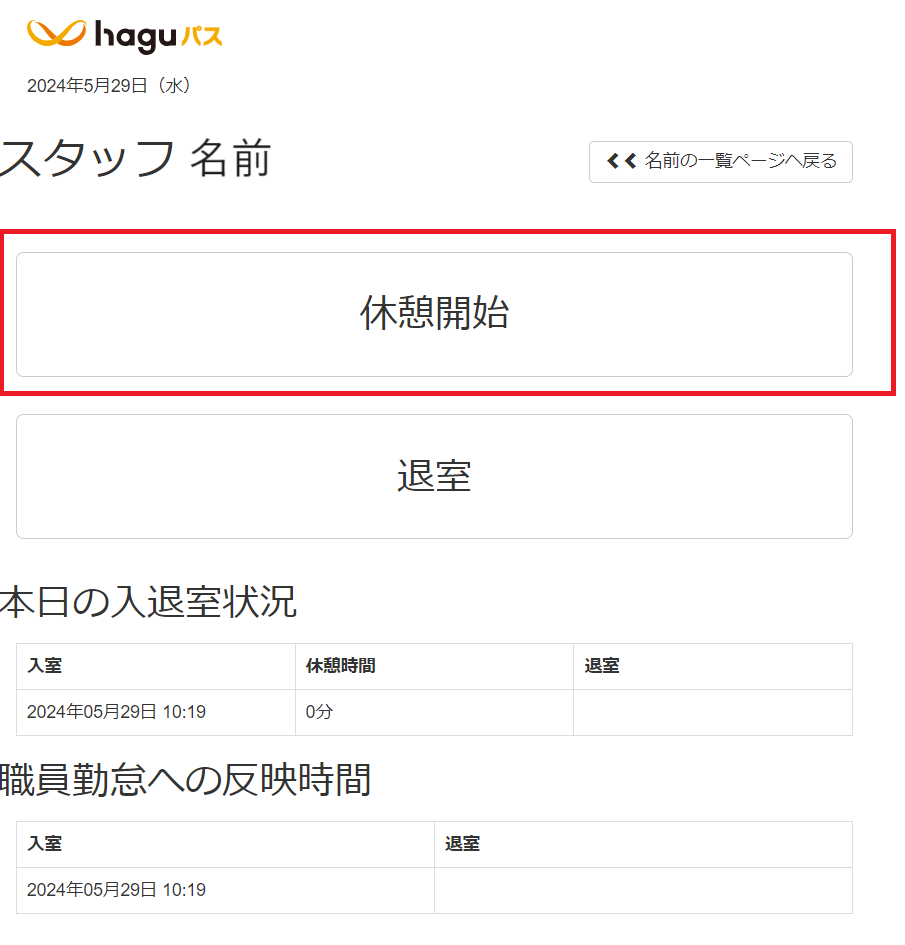The height and width of the screenshot is (945, 905).
Task: Click the orange hagu logo icon
Action: point(56,35)
